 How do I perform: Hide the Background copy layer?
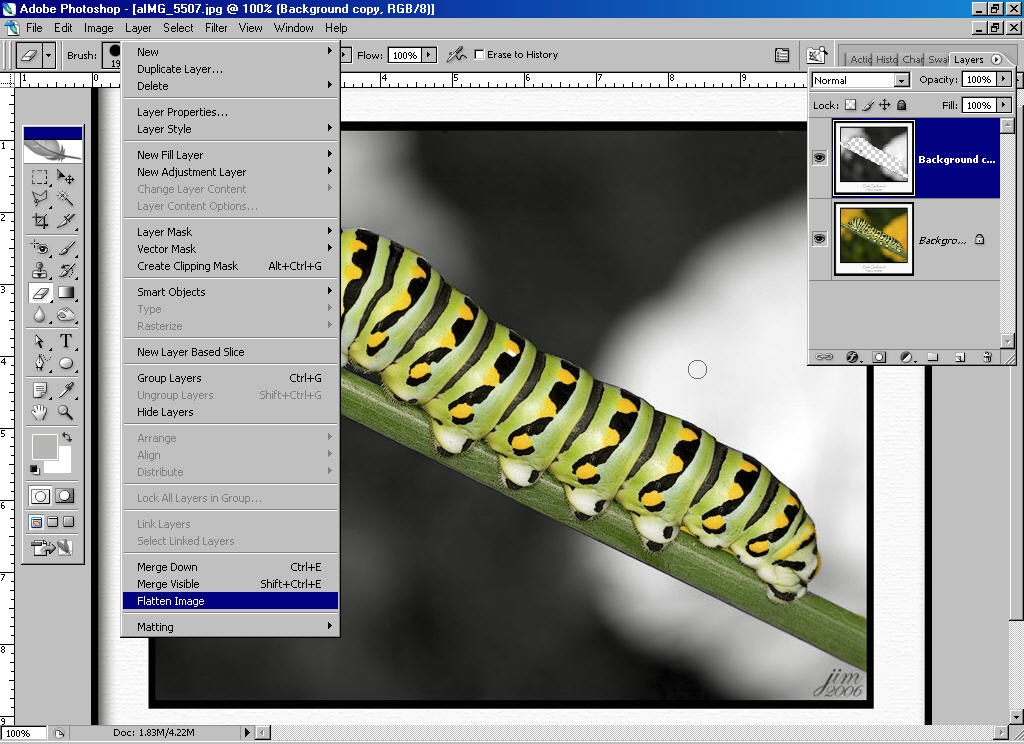coord(819,157)
